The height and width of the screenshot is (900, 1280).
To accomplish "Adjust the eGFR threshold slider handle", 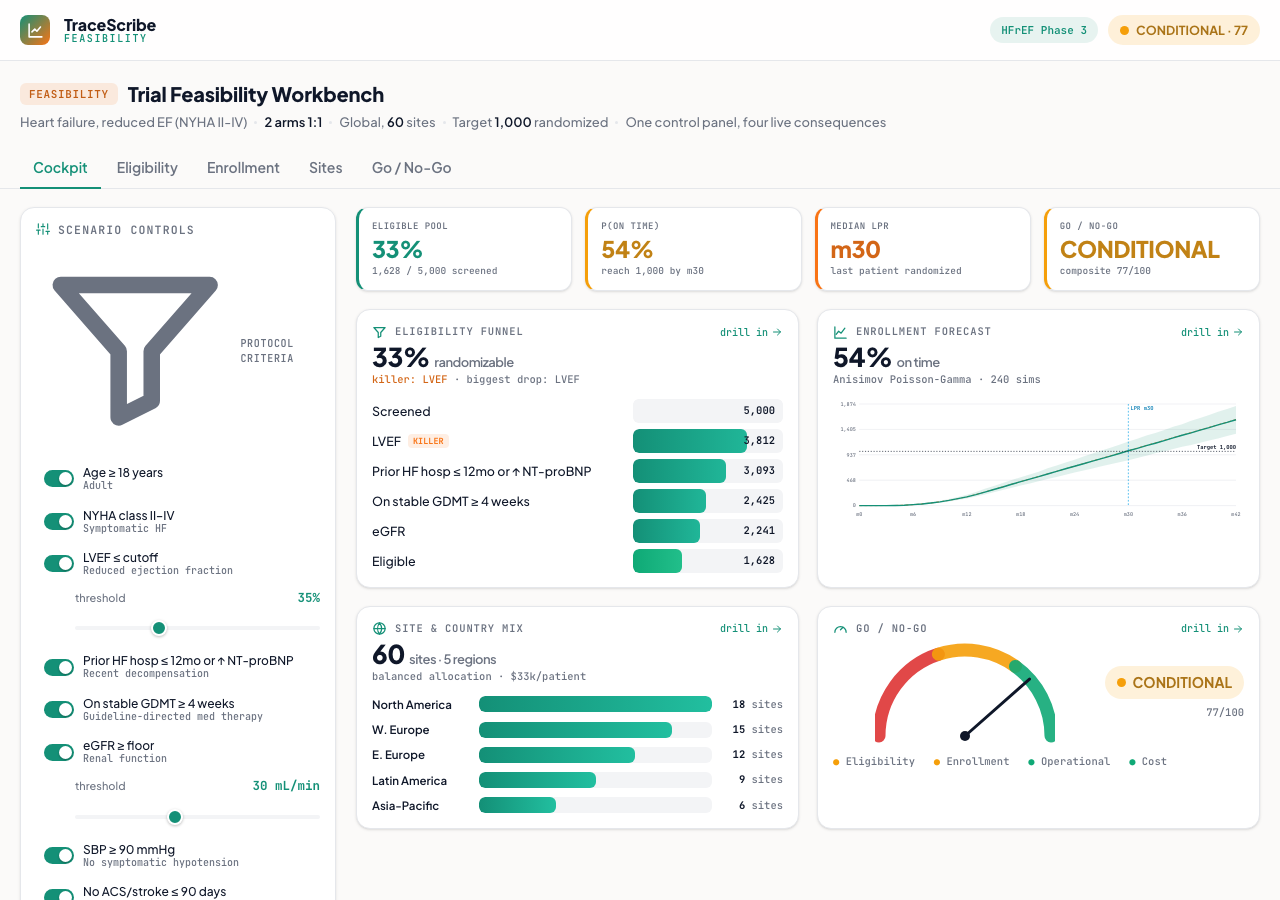I will point(175,817).
